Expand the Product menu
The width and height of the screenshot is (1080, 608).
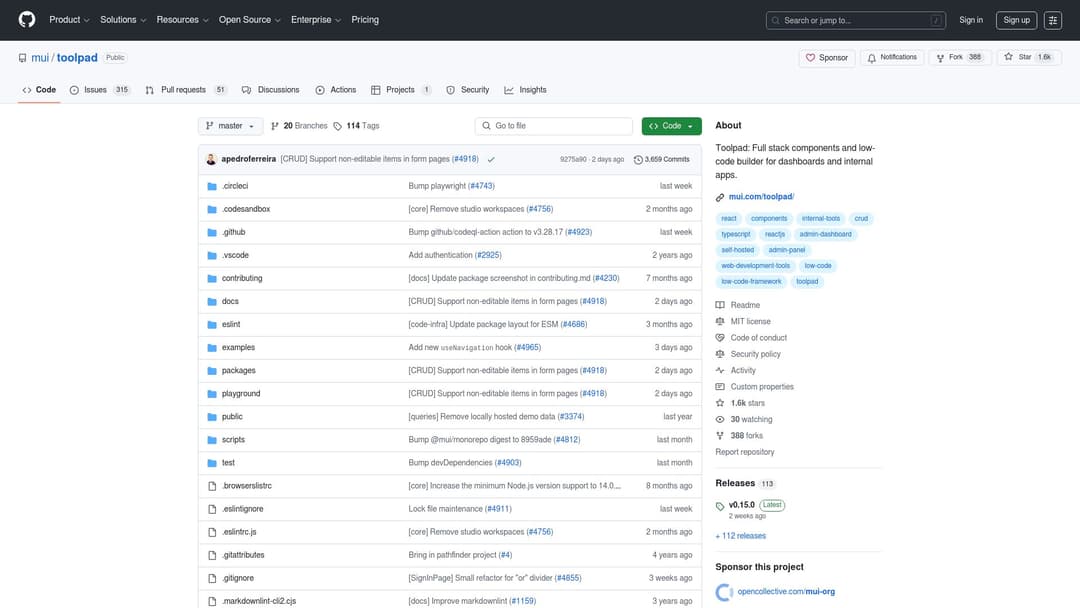coord(69,20)
